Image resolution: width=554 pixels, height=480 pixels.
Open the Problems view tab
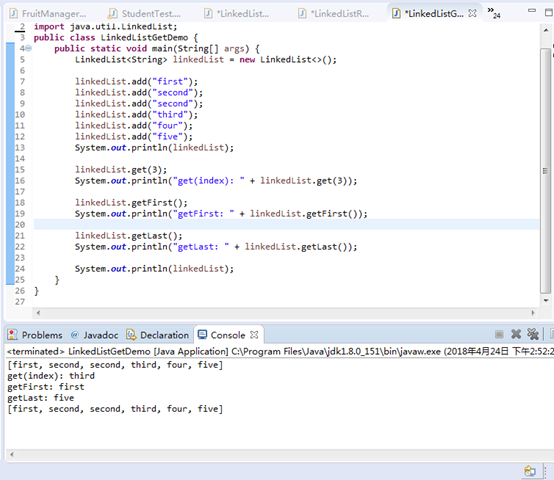click(x=35, y=335)
